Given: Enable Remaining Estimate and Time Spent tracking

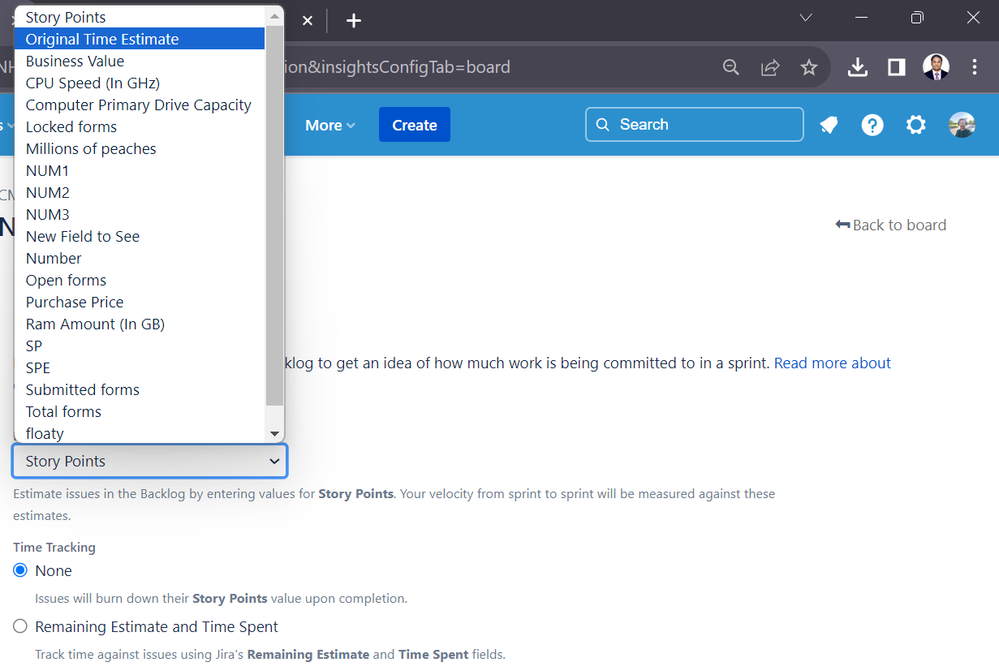Looking at the screenshot, I should pos(20,625).
